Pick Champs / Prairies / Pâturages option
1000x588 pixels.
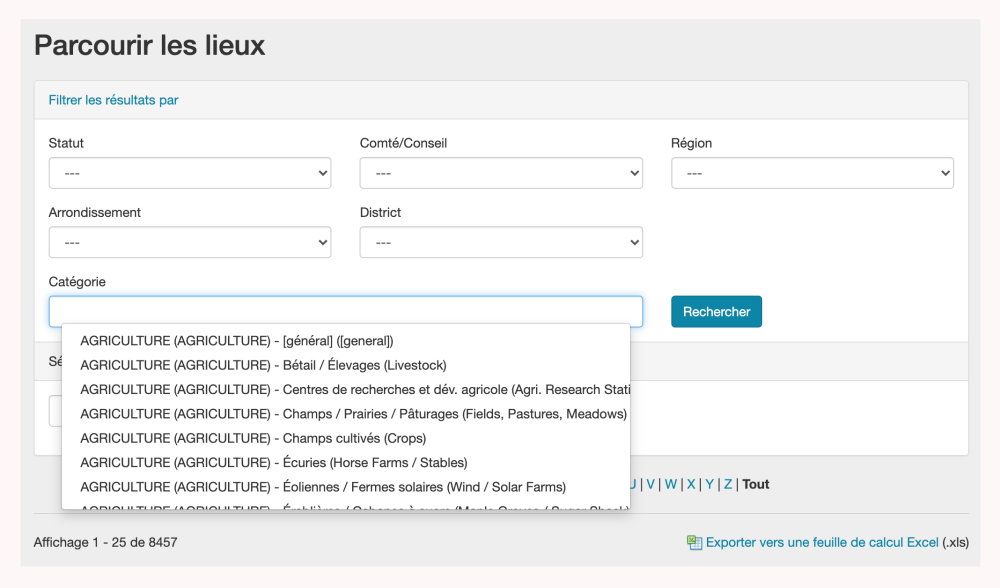click(353, 414)
